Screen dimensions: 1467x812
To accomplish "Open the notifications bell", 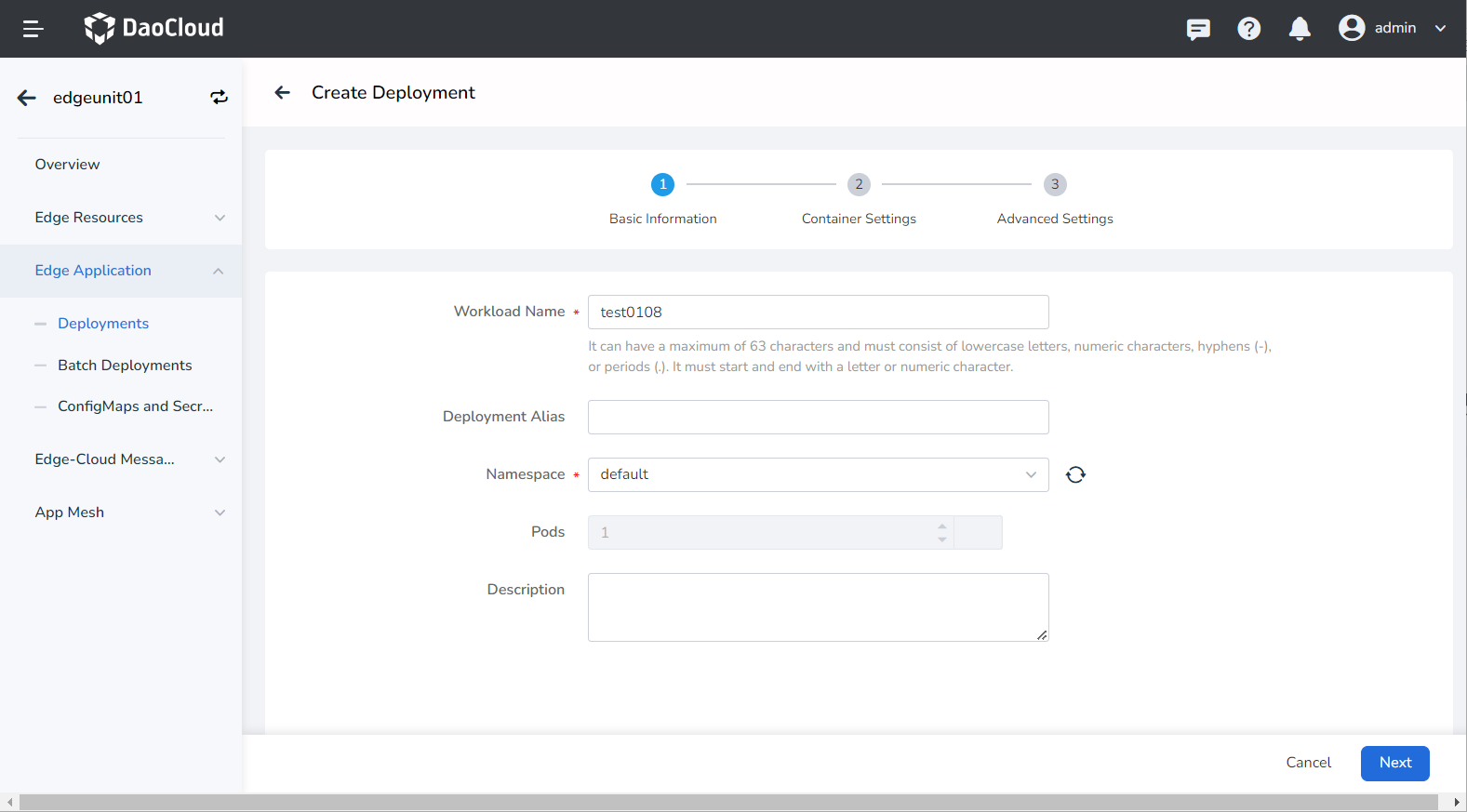I will pos(1300,29).
